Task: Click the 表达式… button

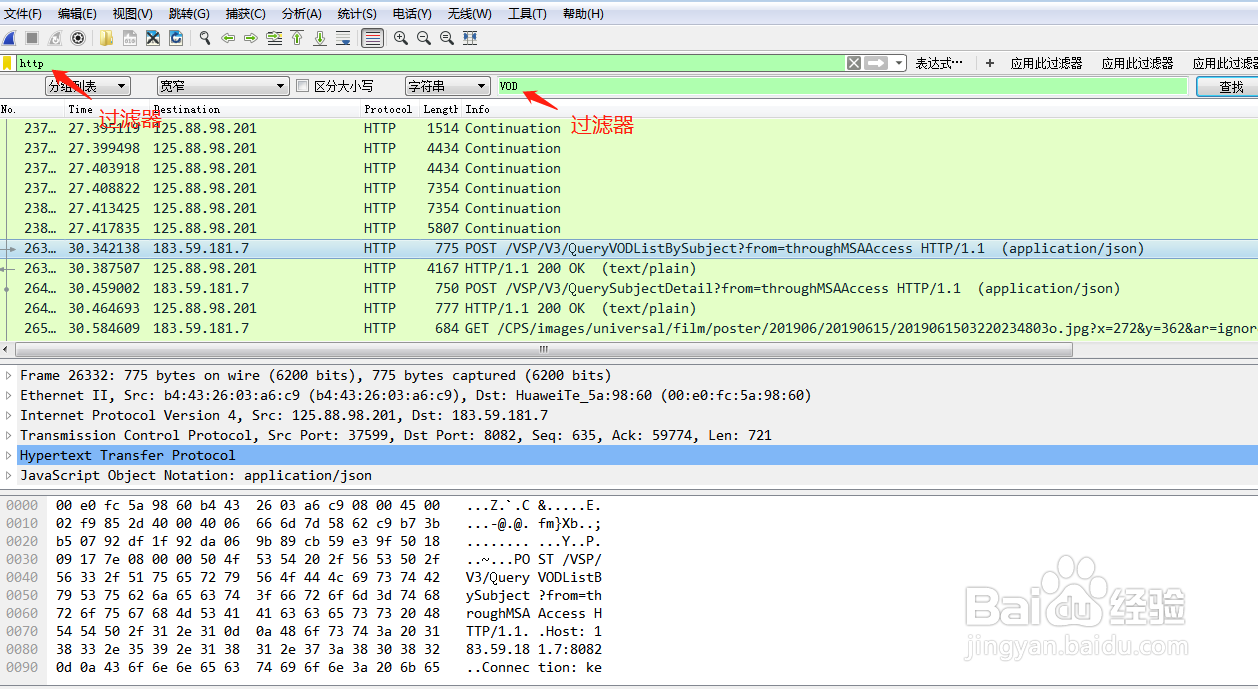Action: (x=938, y=62)
